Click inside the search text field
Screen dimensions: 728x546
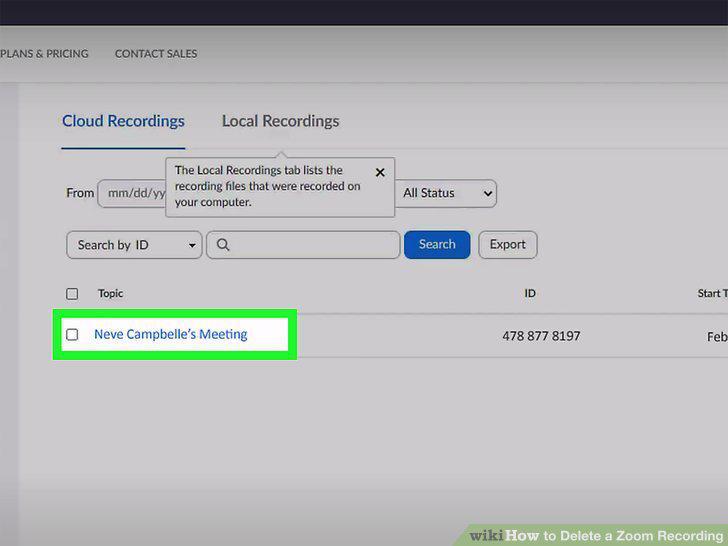click(x=303, y=245)
